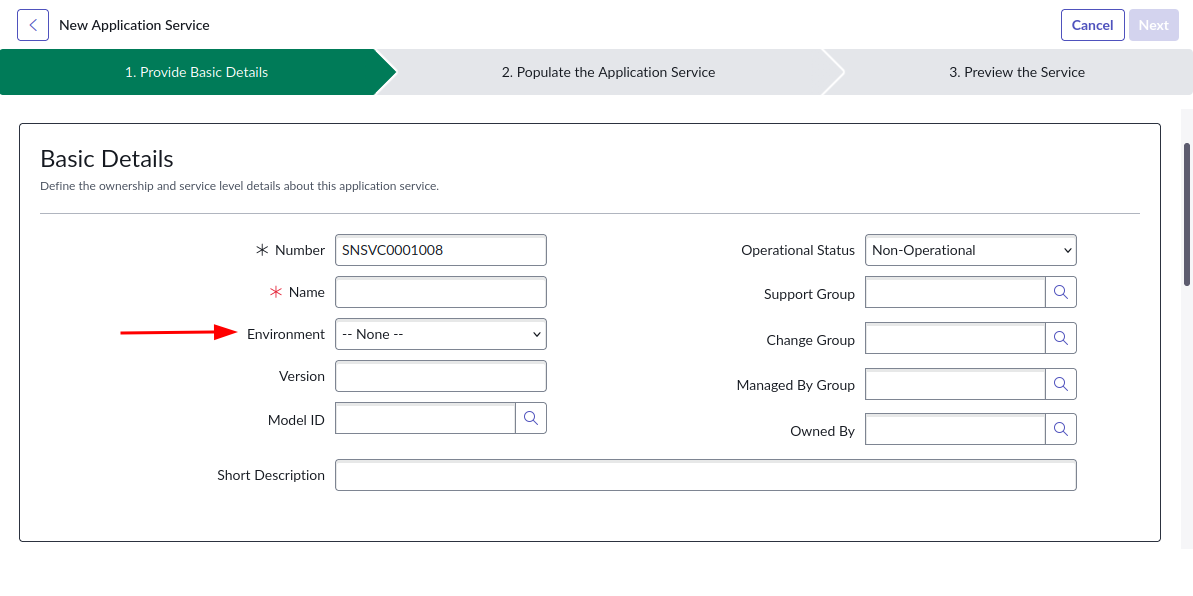Open Change Group lookup search icon
Screen dimensions: 1193x596
(x=1061, y=339)
